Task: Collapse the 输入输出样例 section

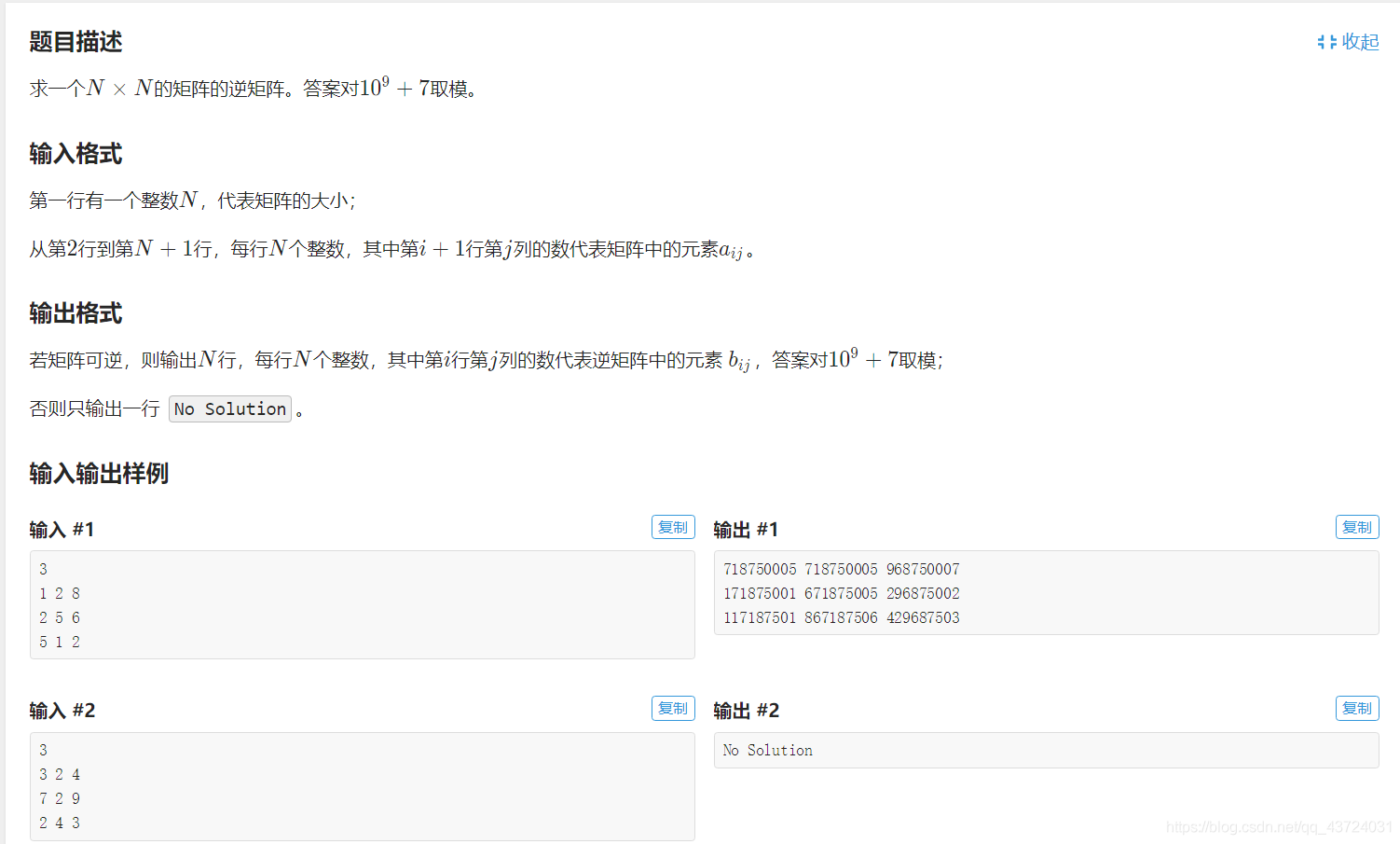Action: click(98, 475)
